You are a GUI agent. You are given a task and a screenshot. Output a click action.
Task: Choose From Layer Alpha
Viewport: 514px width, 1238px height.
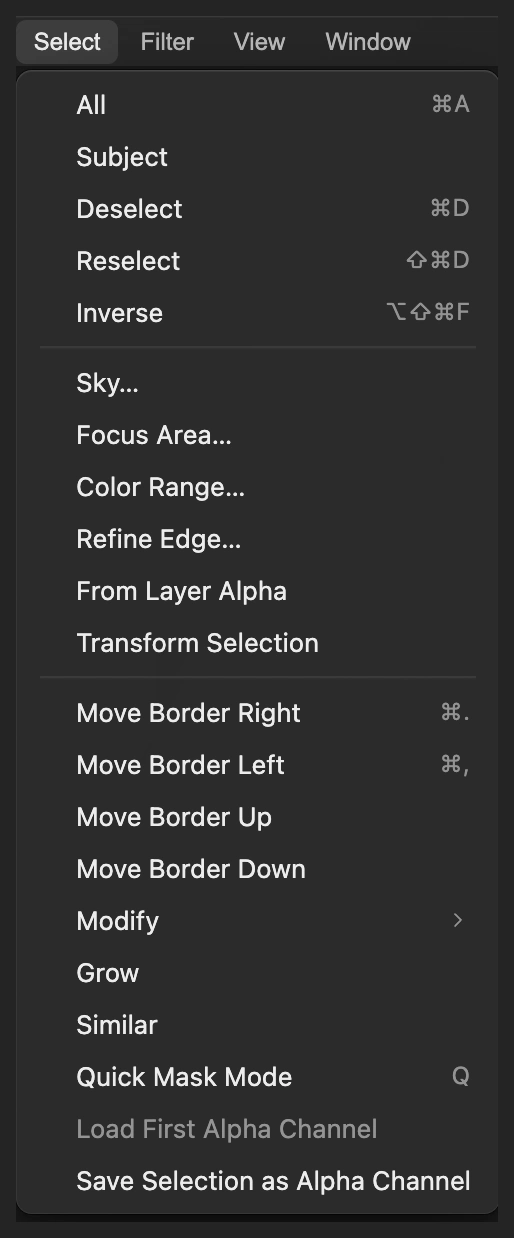258,591
